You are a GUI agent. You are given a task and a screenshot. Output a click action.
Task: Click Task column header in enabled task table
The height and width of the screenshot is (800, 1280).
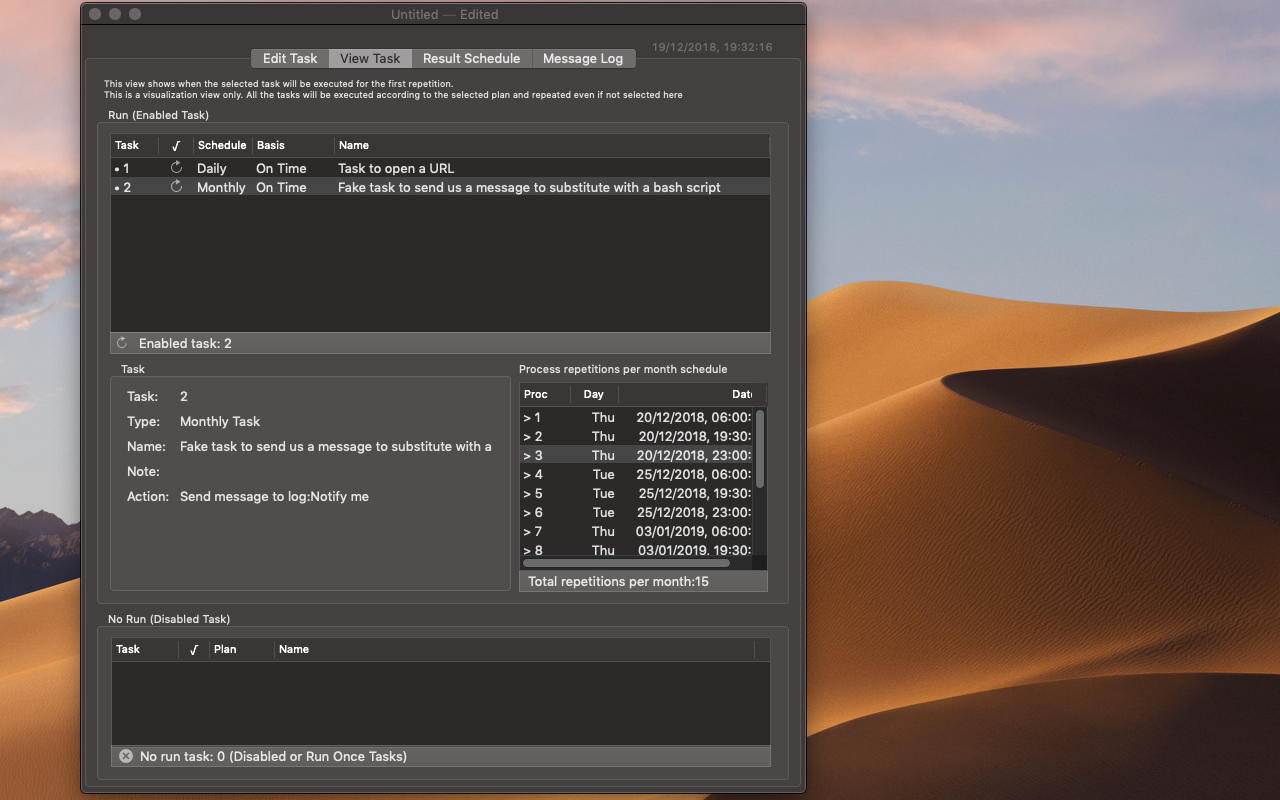click(x=134, y=145)
